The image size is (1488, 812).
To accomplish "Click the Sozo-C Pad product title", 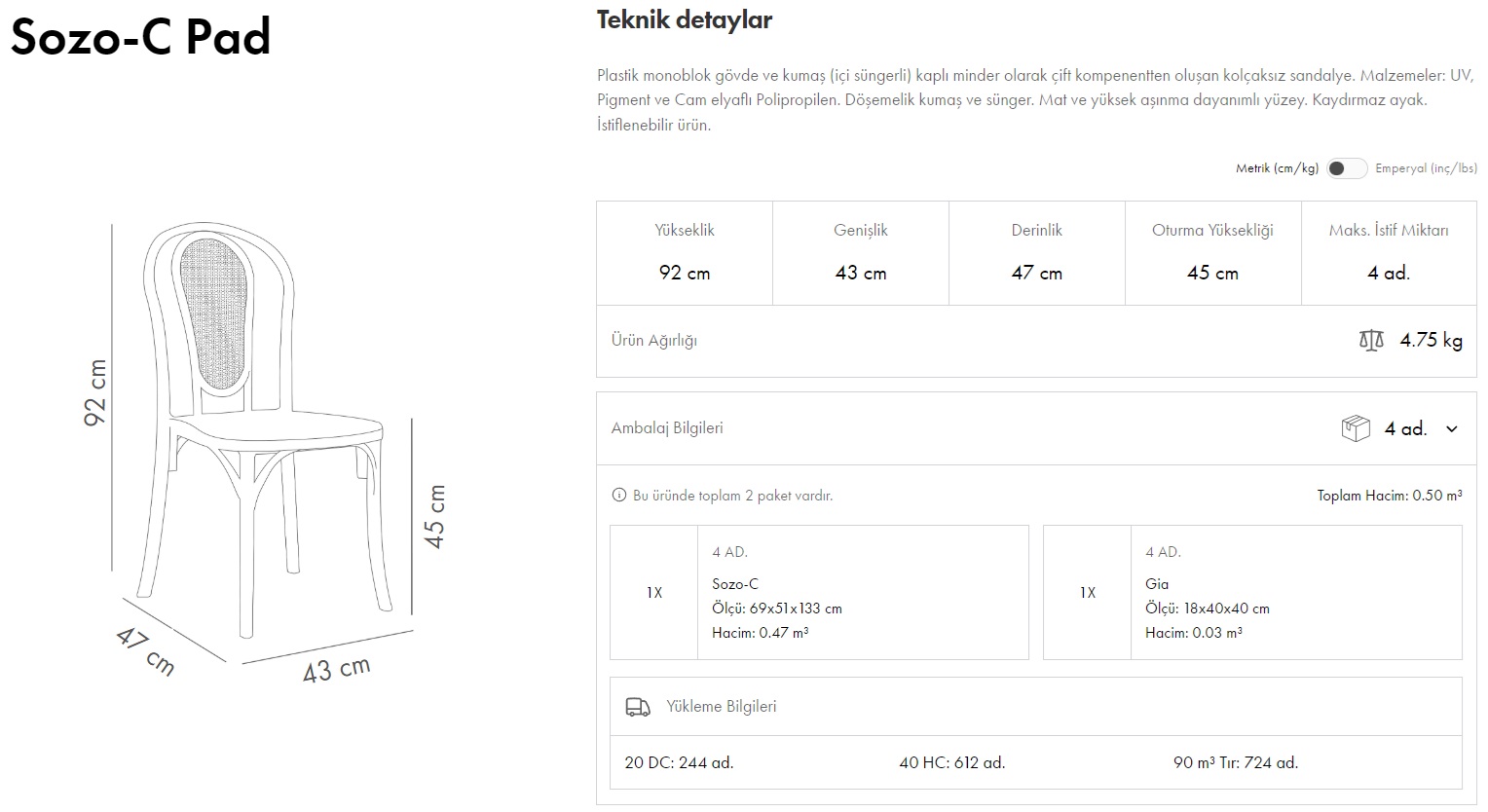I will click(140, 37).
